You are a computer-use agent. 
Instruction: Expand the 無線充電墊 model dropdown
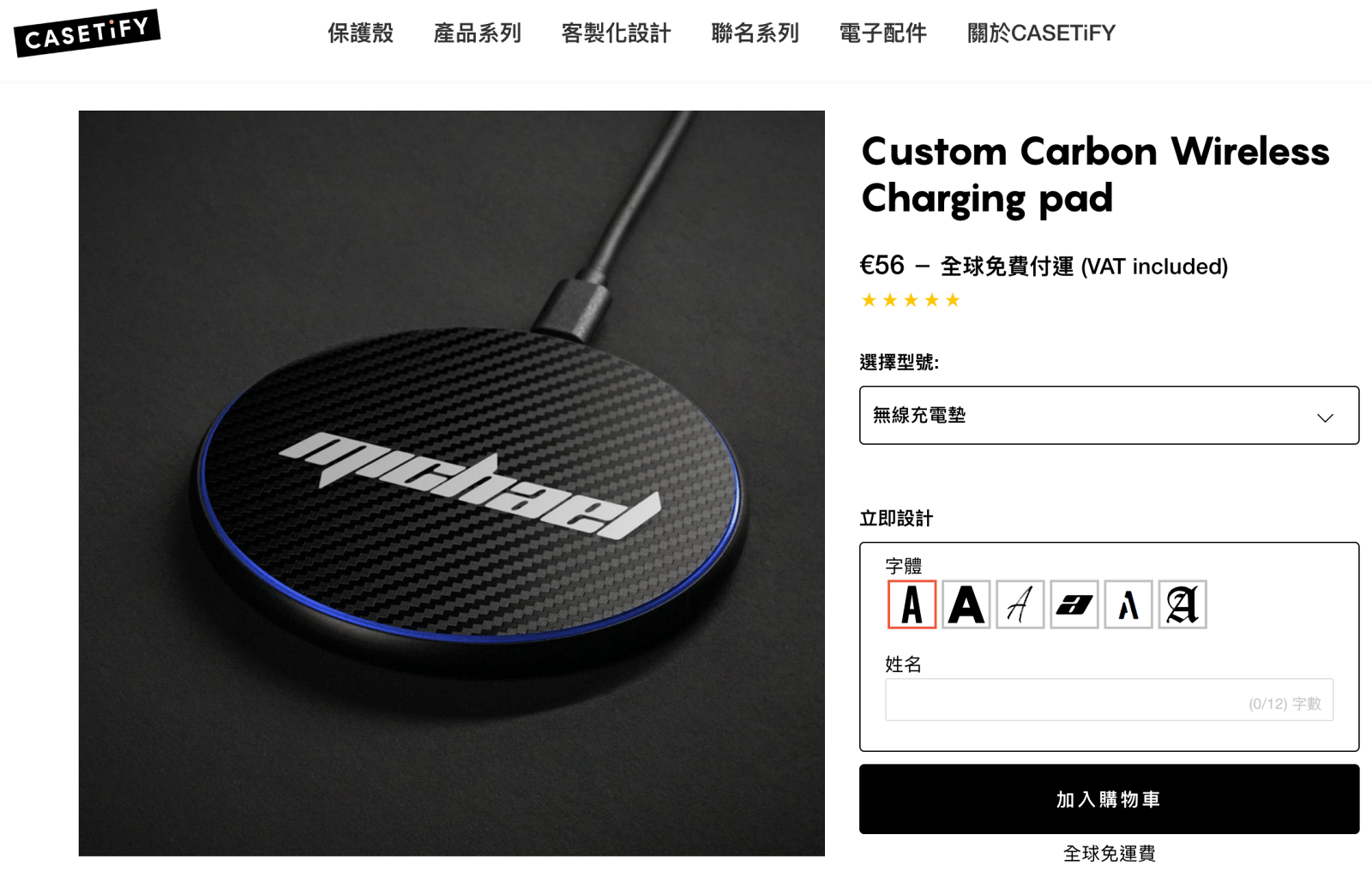(1109, 415)
